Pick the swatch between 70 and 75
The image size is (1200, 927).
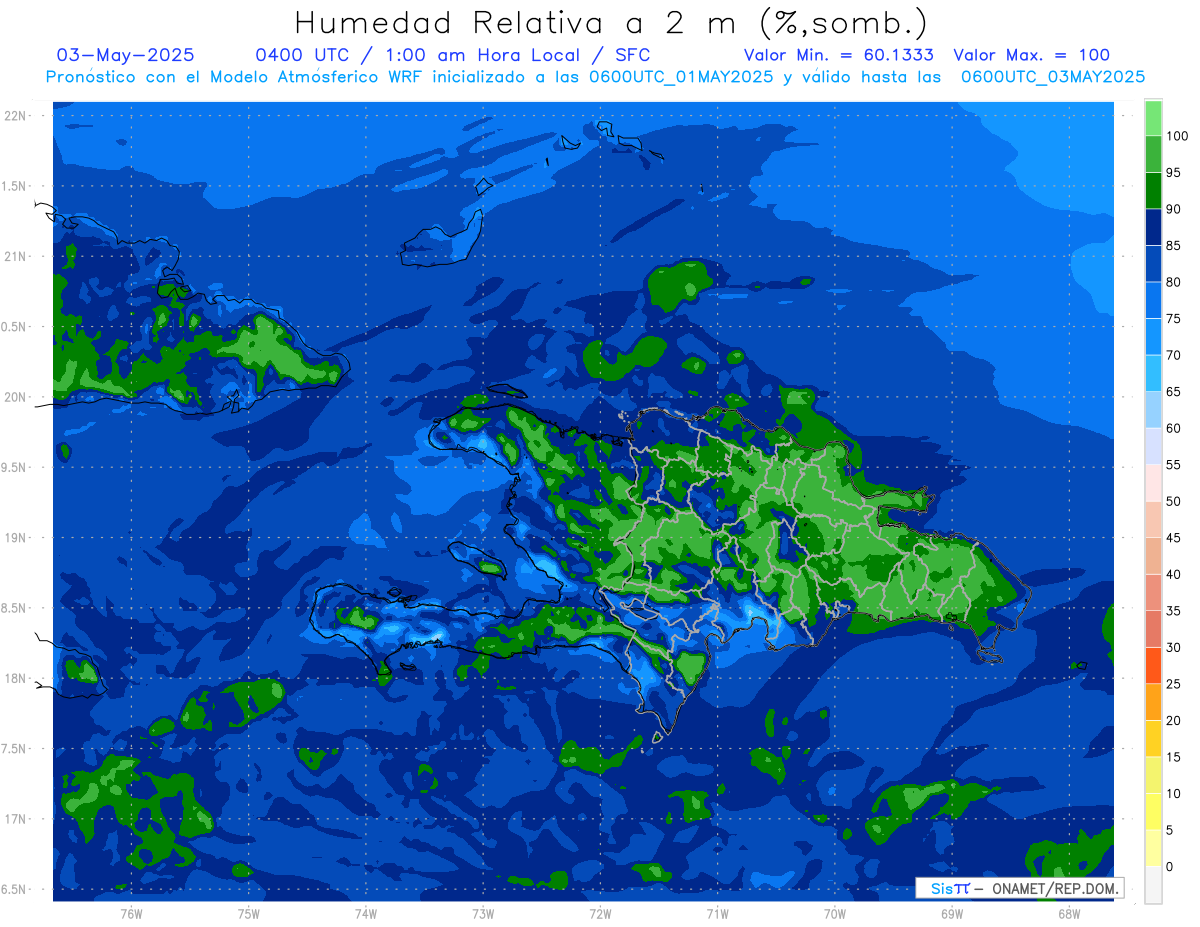[x=1153, y=336]
